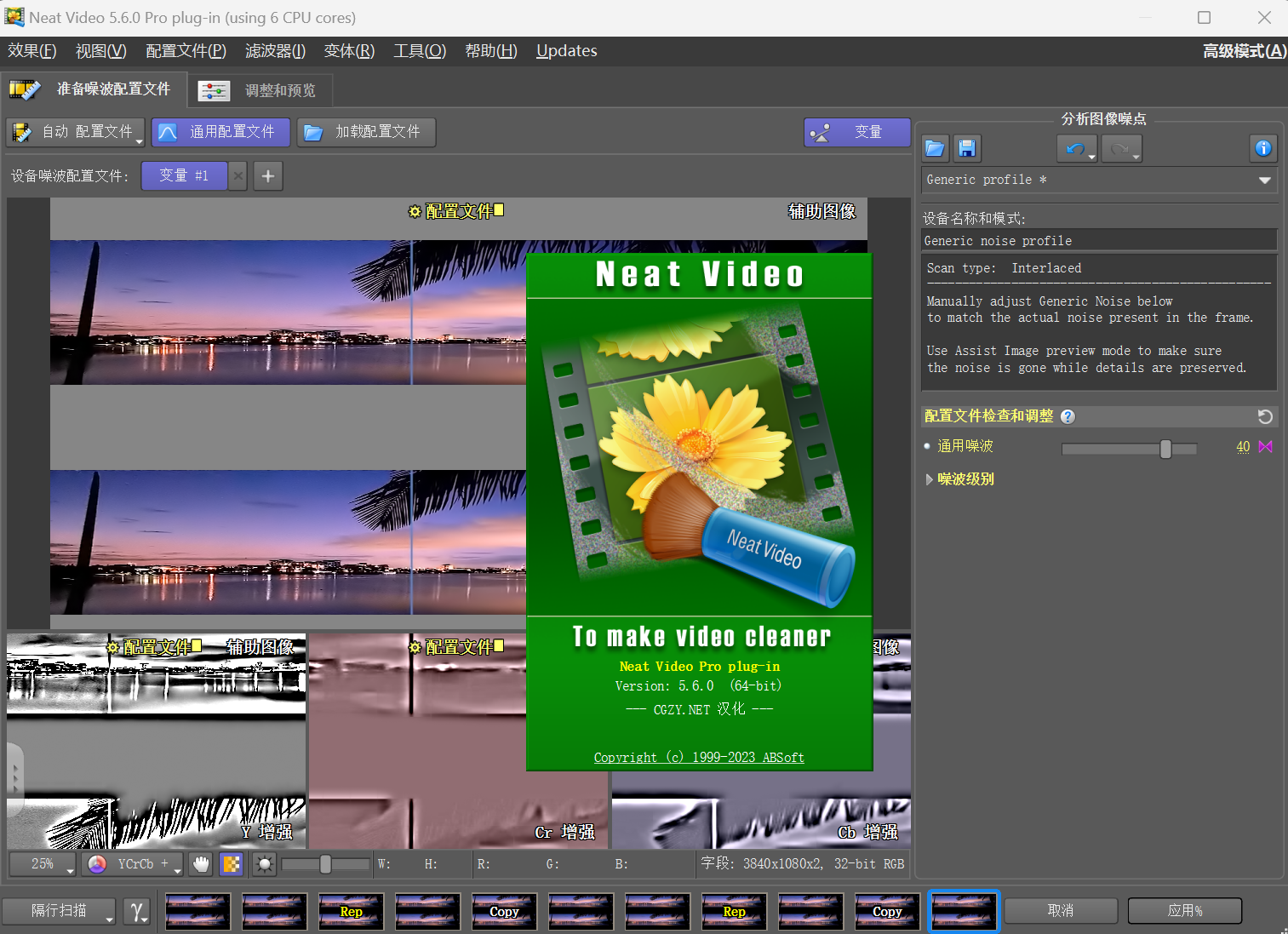Click the Neat Video app icon in title bar
Viewport: 1288px width, 934px height.
point(14,17)
